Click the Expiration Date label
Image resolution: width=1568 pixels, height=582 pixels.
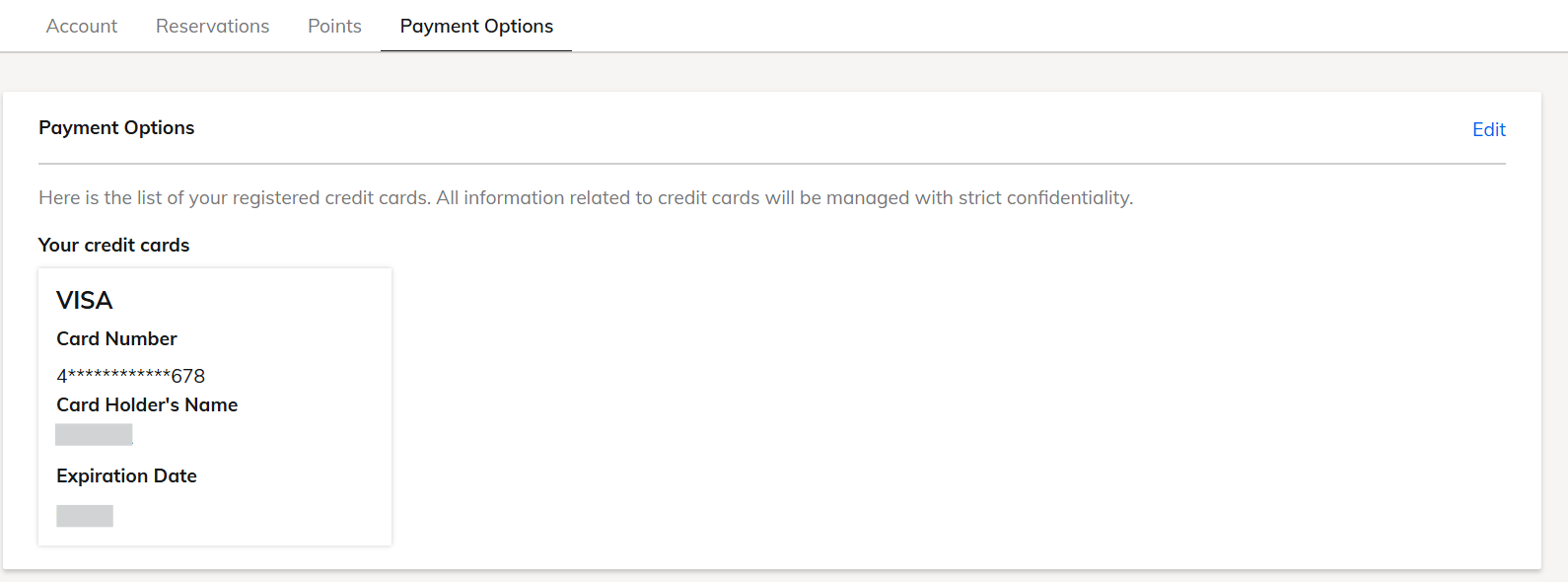tap(126, 475)
